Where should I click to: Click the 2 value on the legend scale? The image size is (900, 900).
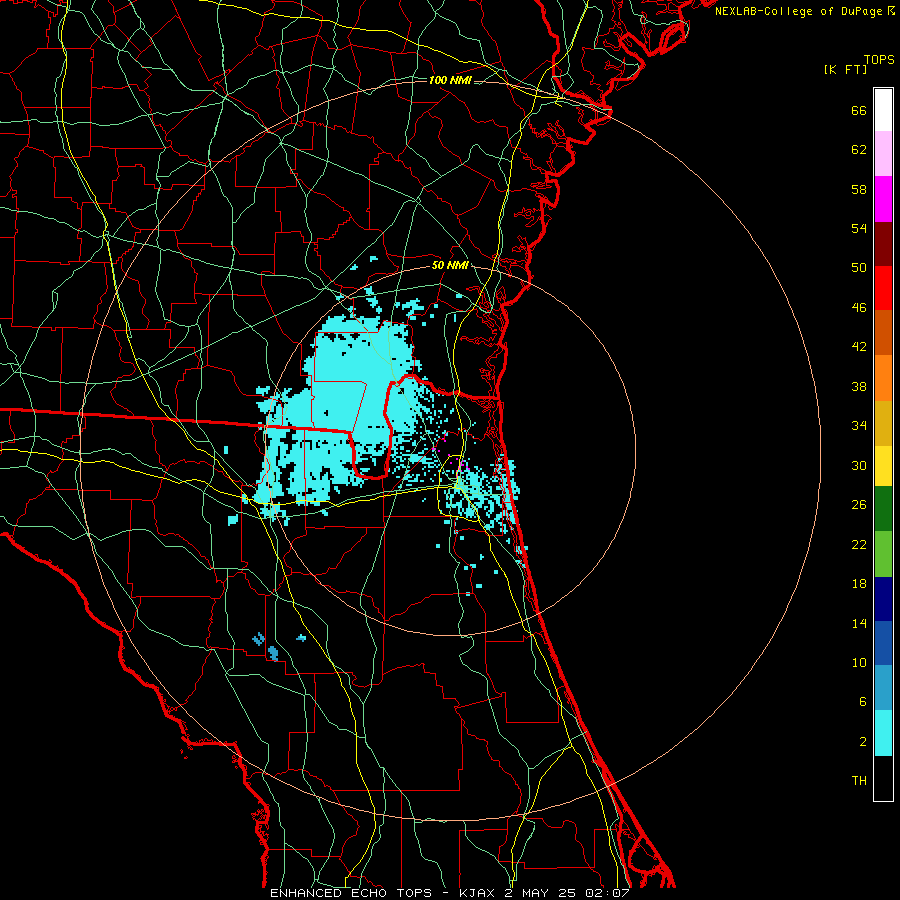[863, 742]
